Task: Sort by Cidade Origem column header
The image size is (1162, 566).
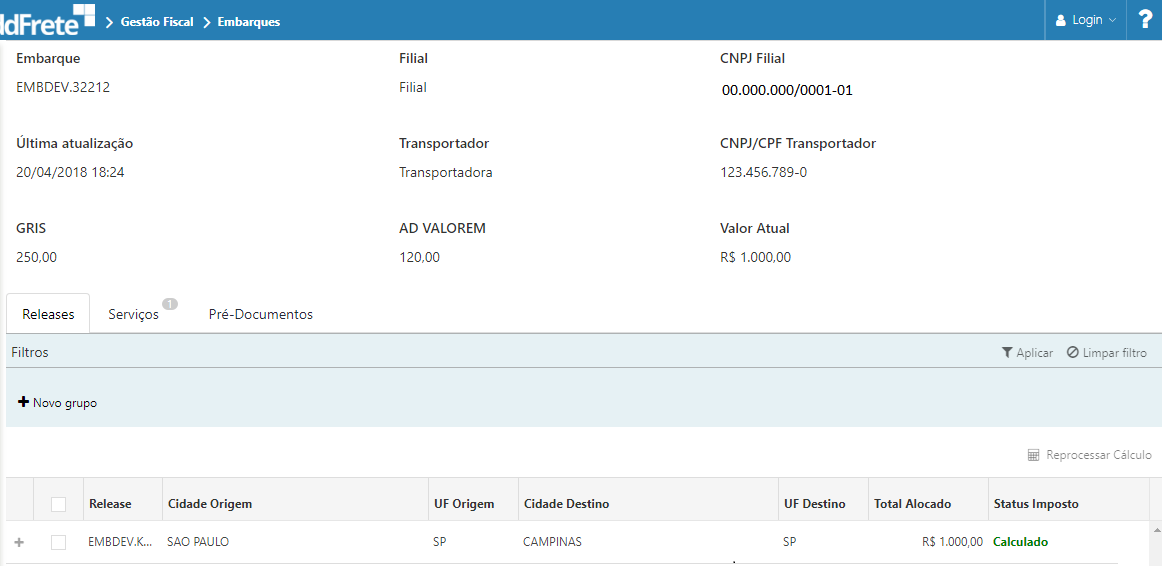Action: (210, 504)
